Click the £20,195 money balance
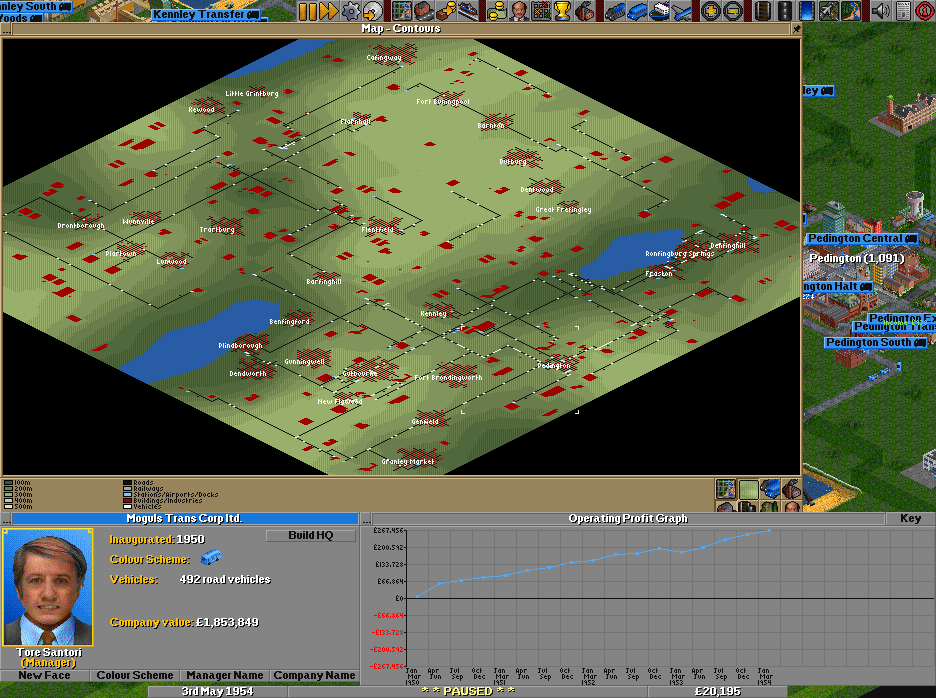The image size is (936, 698). pyautogui.click(x=718, y=691)
